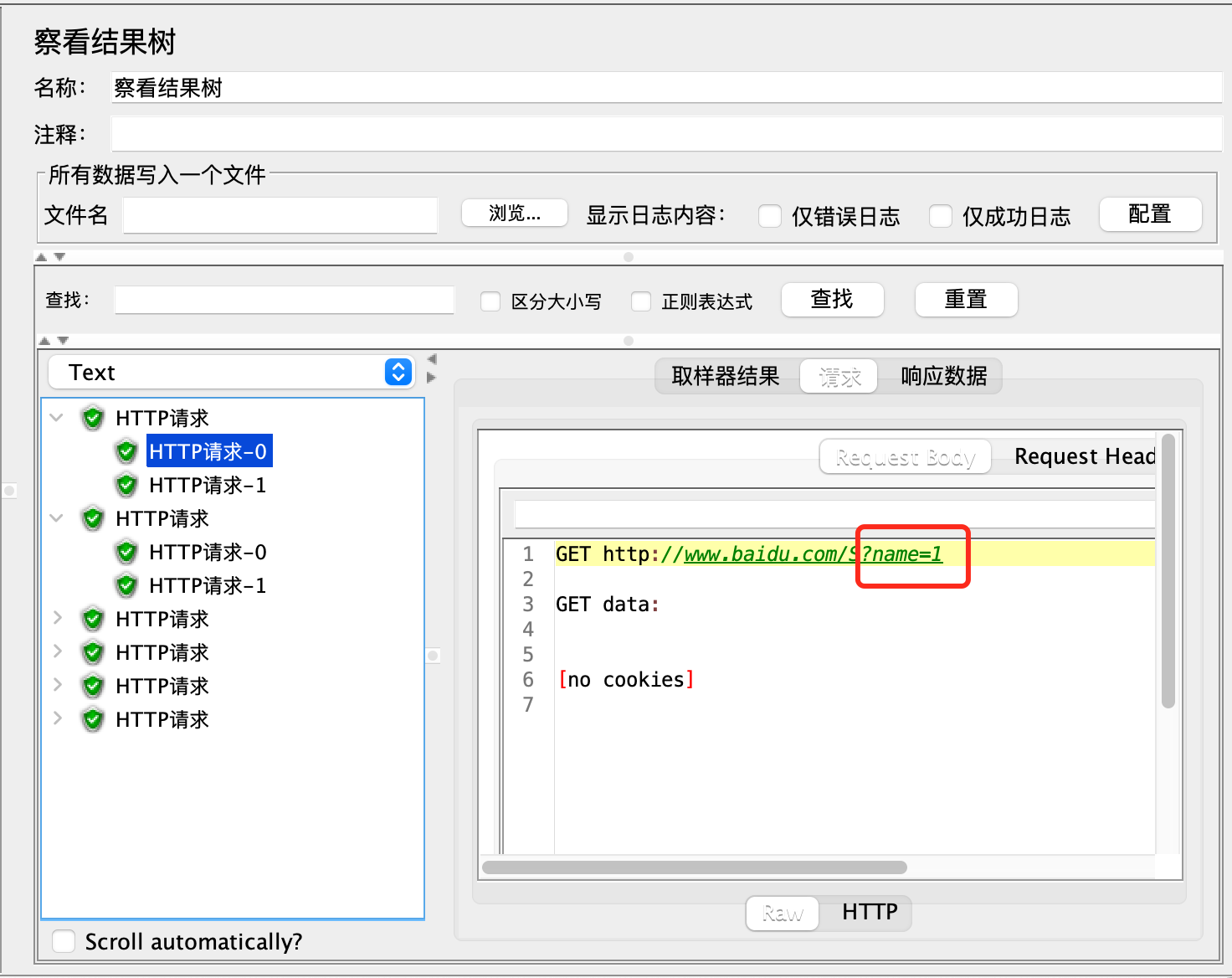Image resolution: width=1232 pixels, height=978 pixels.
Task: Open the Request Body tab
Action: 906,457
